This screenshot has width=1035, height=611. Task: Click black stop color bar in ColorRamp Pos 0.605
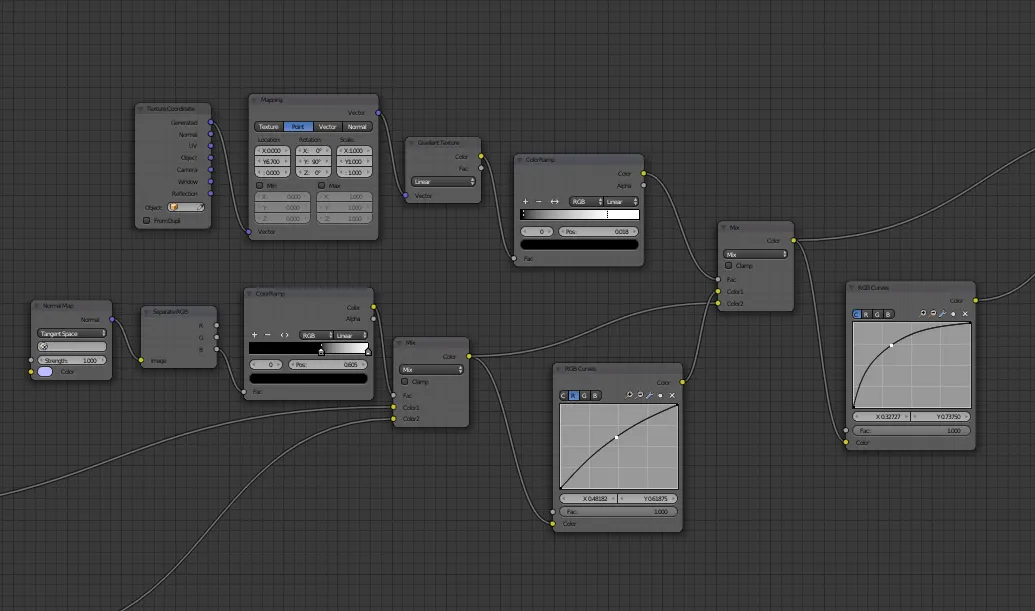pos(308,379)
